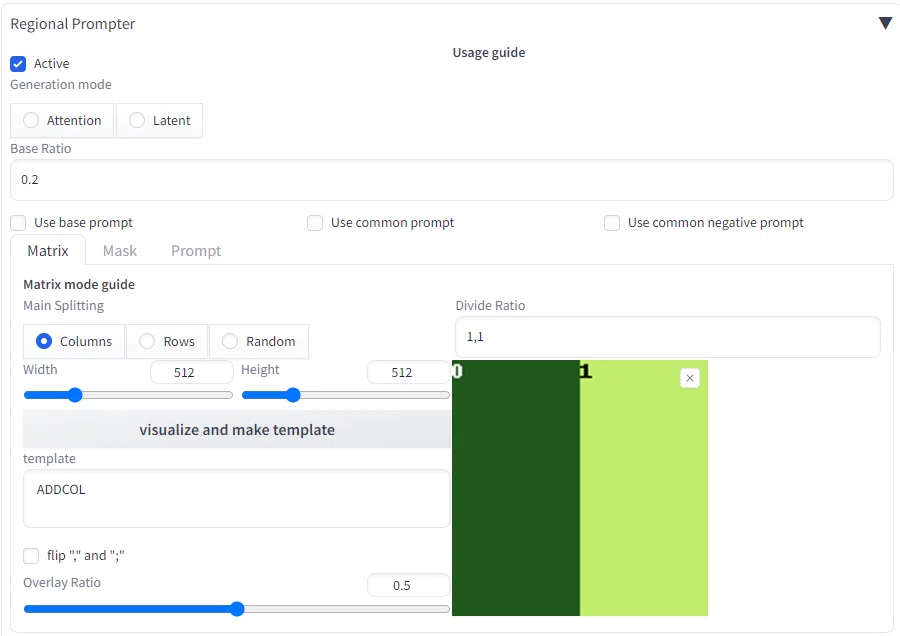Click visualize and make template button
Viewport: 900px width, 636px height.
pyautogui.click(x=236, y=429)
